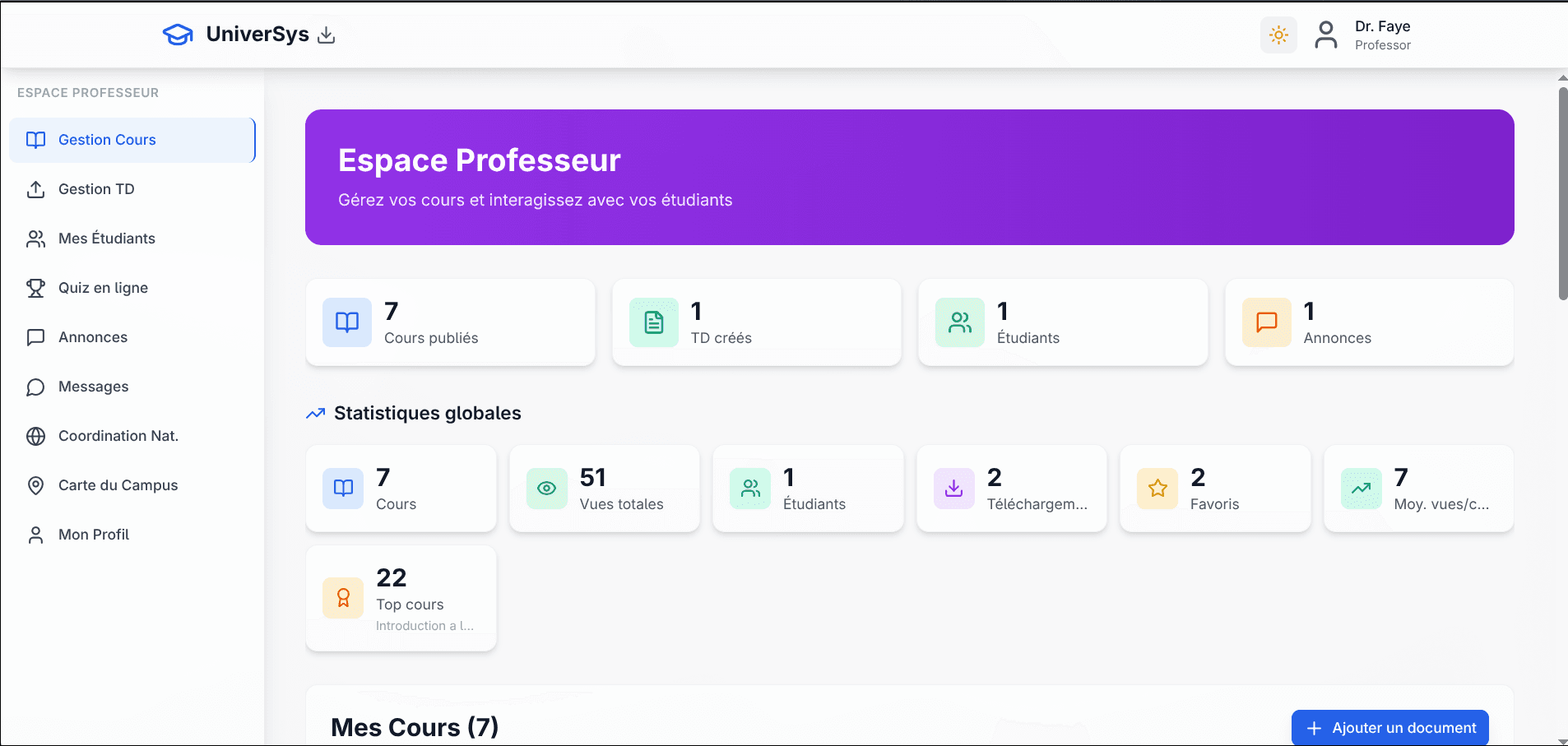This screenshot has height=746, width=1568.
Task: Click the trend icon on Moy. vues/cours stat
Action: [x=1362, y=489]
